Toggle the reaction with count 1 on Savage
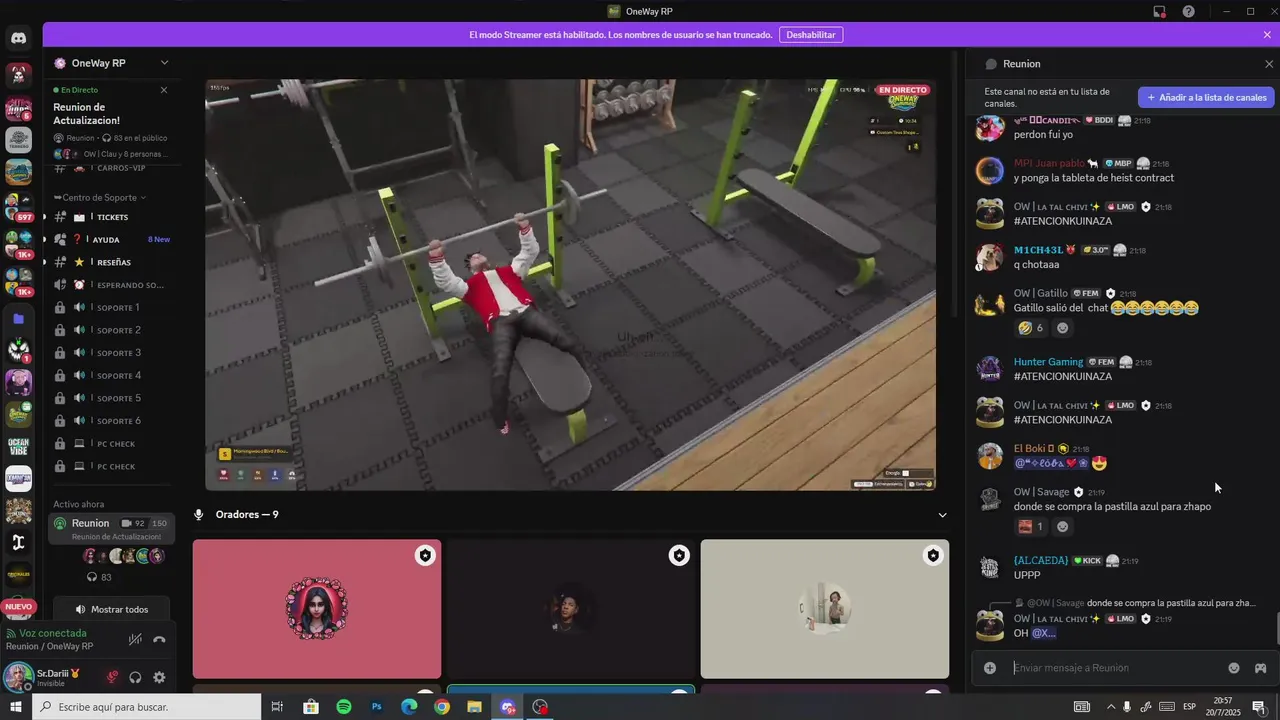The image size is (1280, 720). (1031, 527)
